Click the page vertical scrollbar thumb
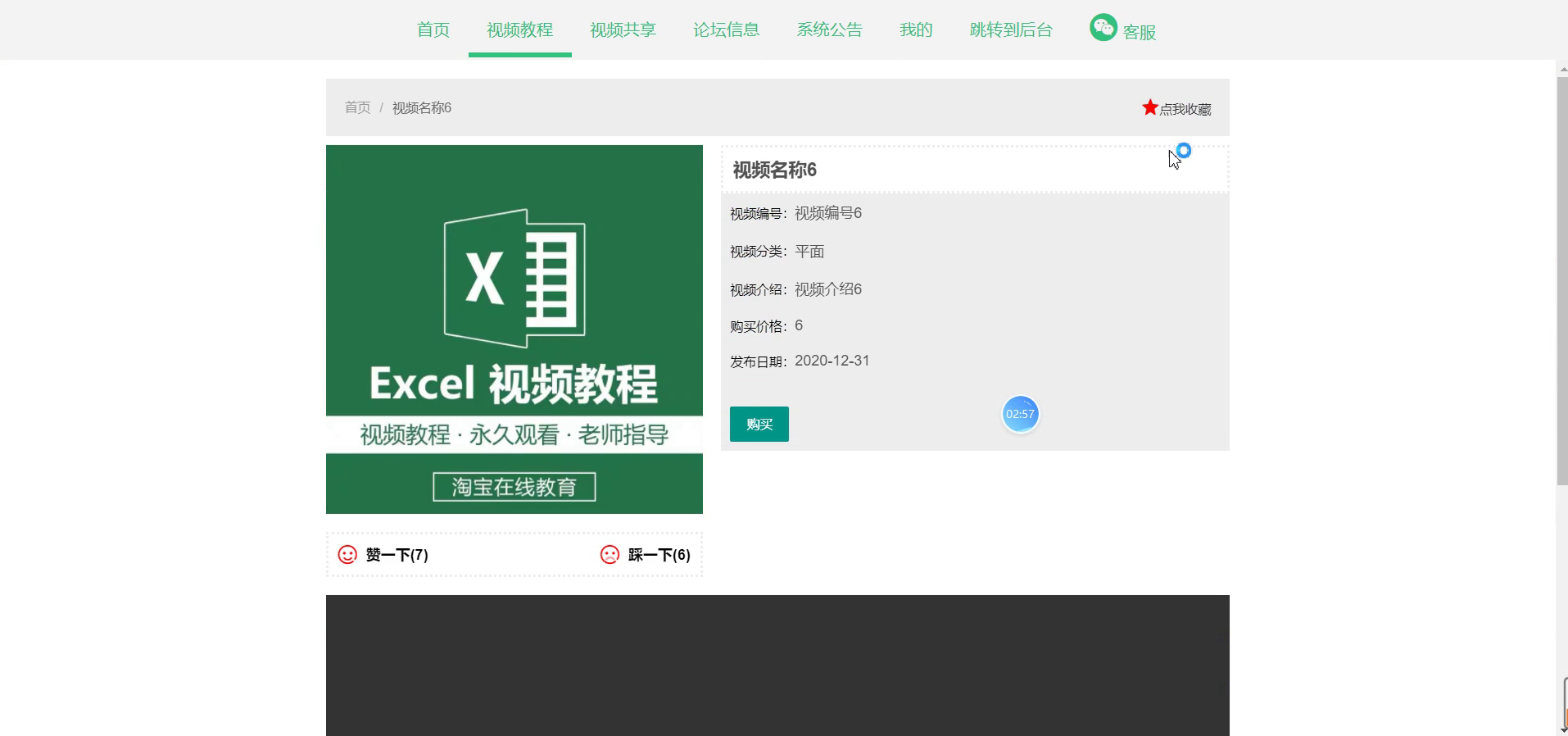The height and width of the screenshot is (736, 1568). click(x=1562, y=281)
